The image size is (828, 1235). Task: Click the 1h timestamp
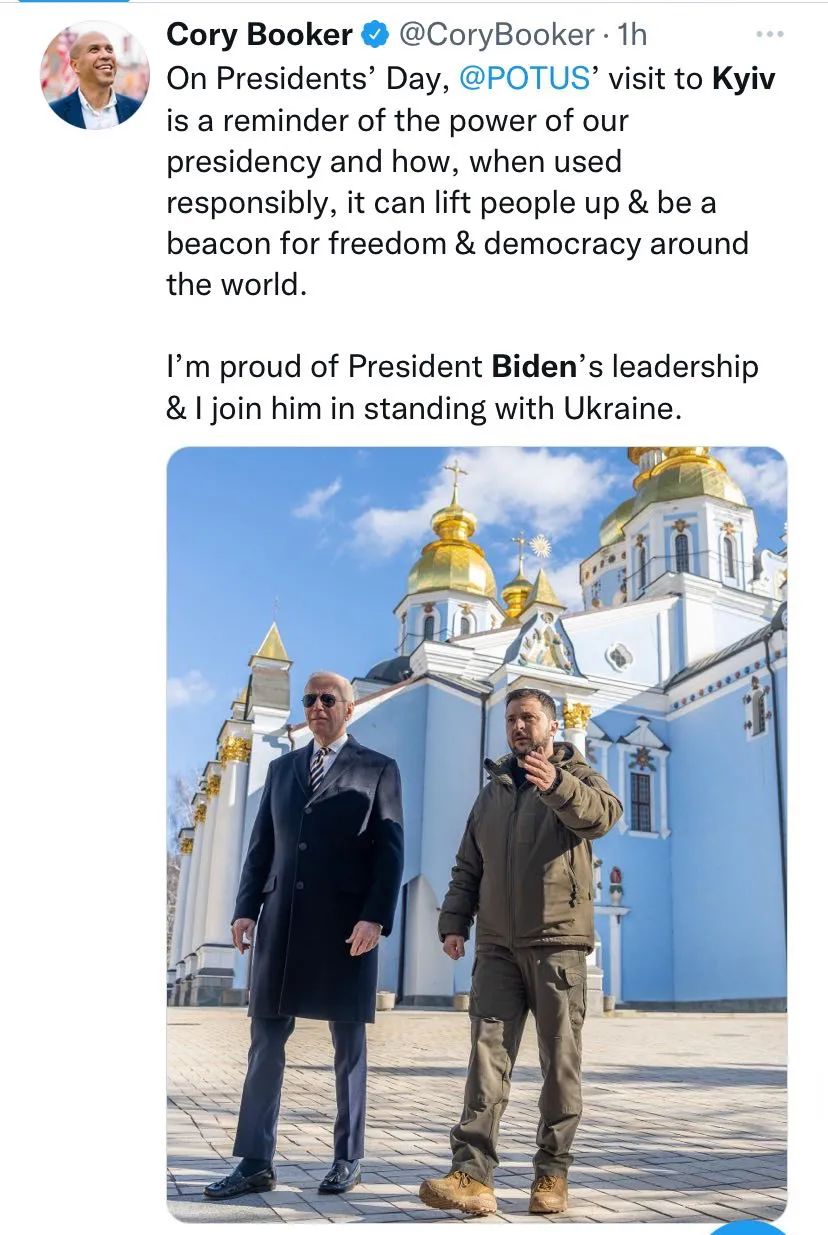[632, 35]
